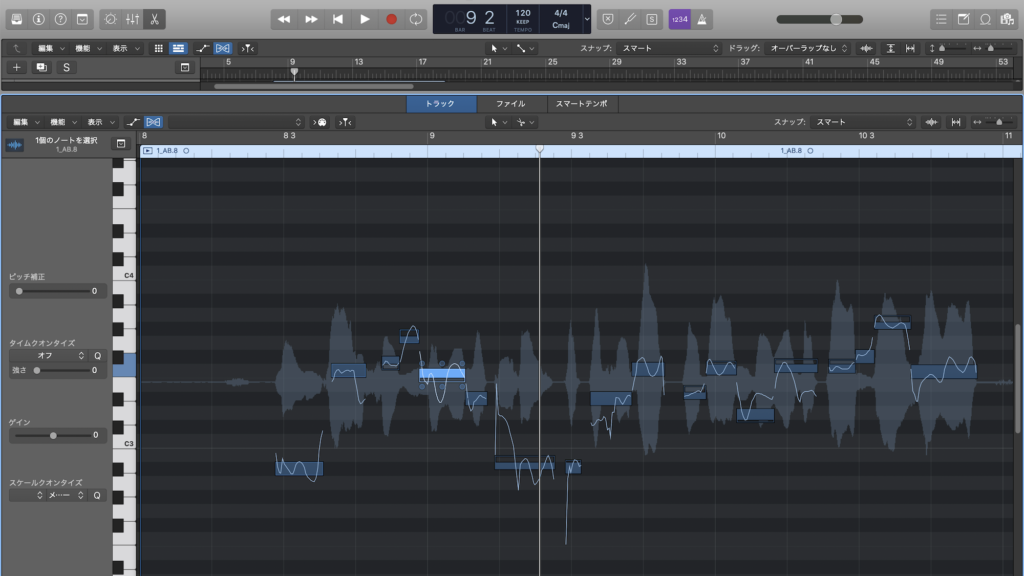The image size is (1024, 576).
Task: Select the ファイル tab
Action: click(x=511, y=104)
